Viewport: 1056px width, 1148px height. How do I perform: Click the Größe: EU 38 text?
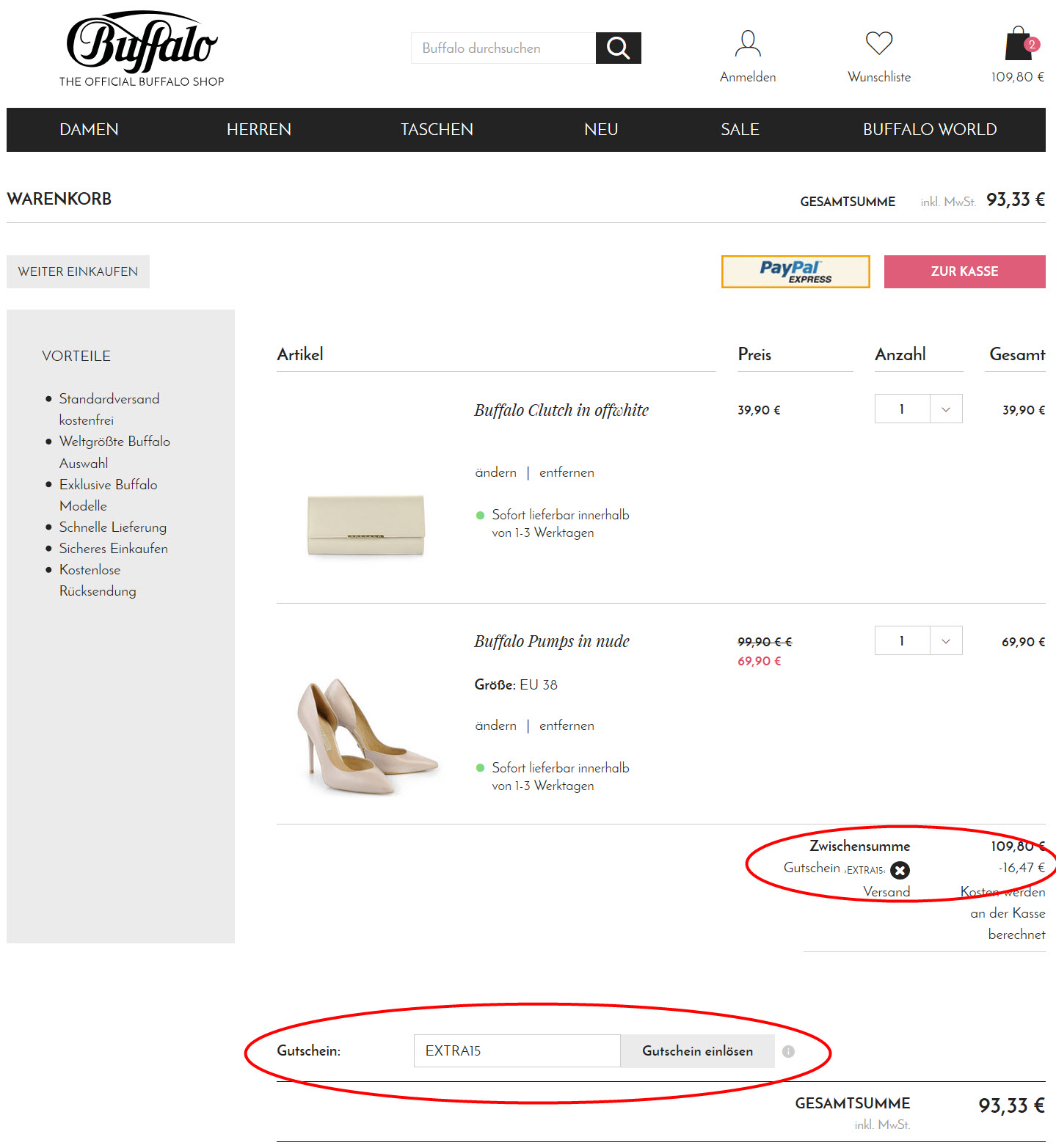(x=516, y=684)
